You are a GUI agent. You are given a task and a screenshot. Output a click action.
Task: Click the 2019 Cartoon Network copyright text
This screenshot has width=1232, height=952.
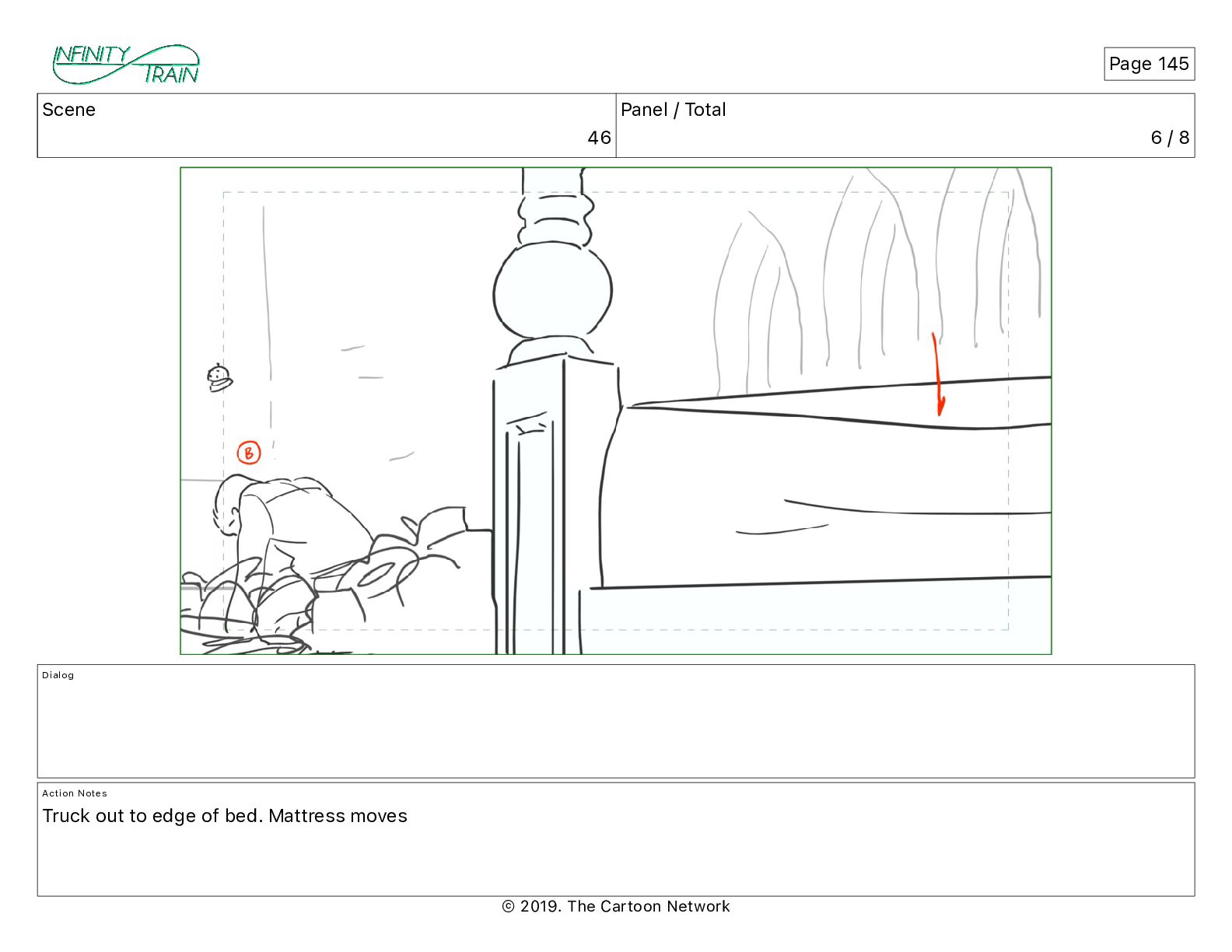coord(616,906)
